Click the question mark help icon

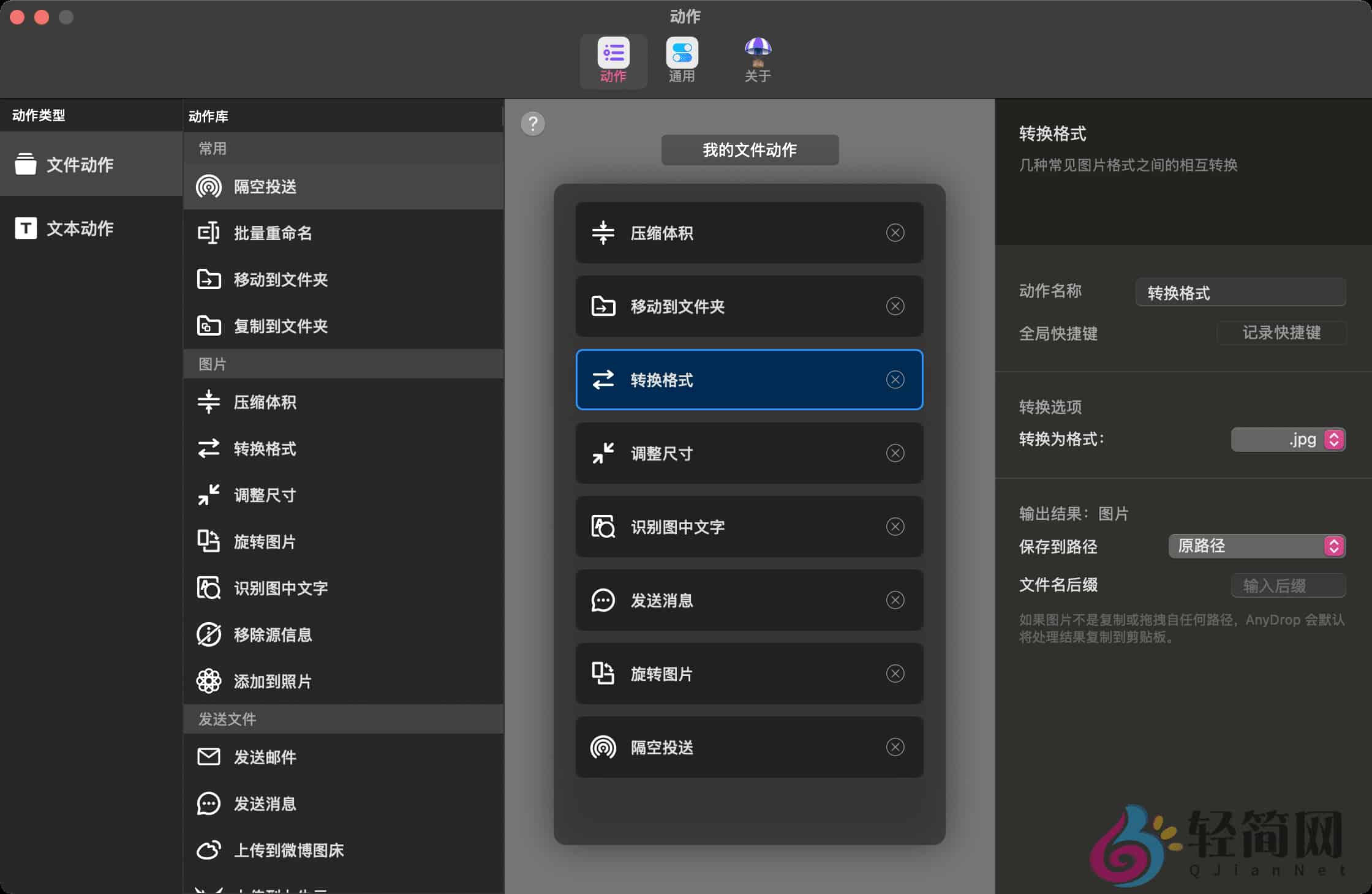(532, 124)
